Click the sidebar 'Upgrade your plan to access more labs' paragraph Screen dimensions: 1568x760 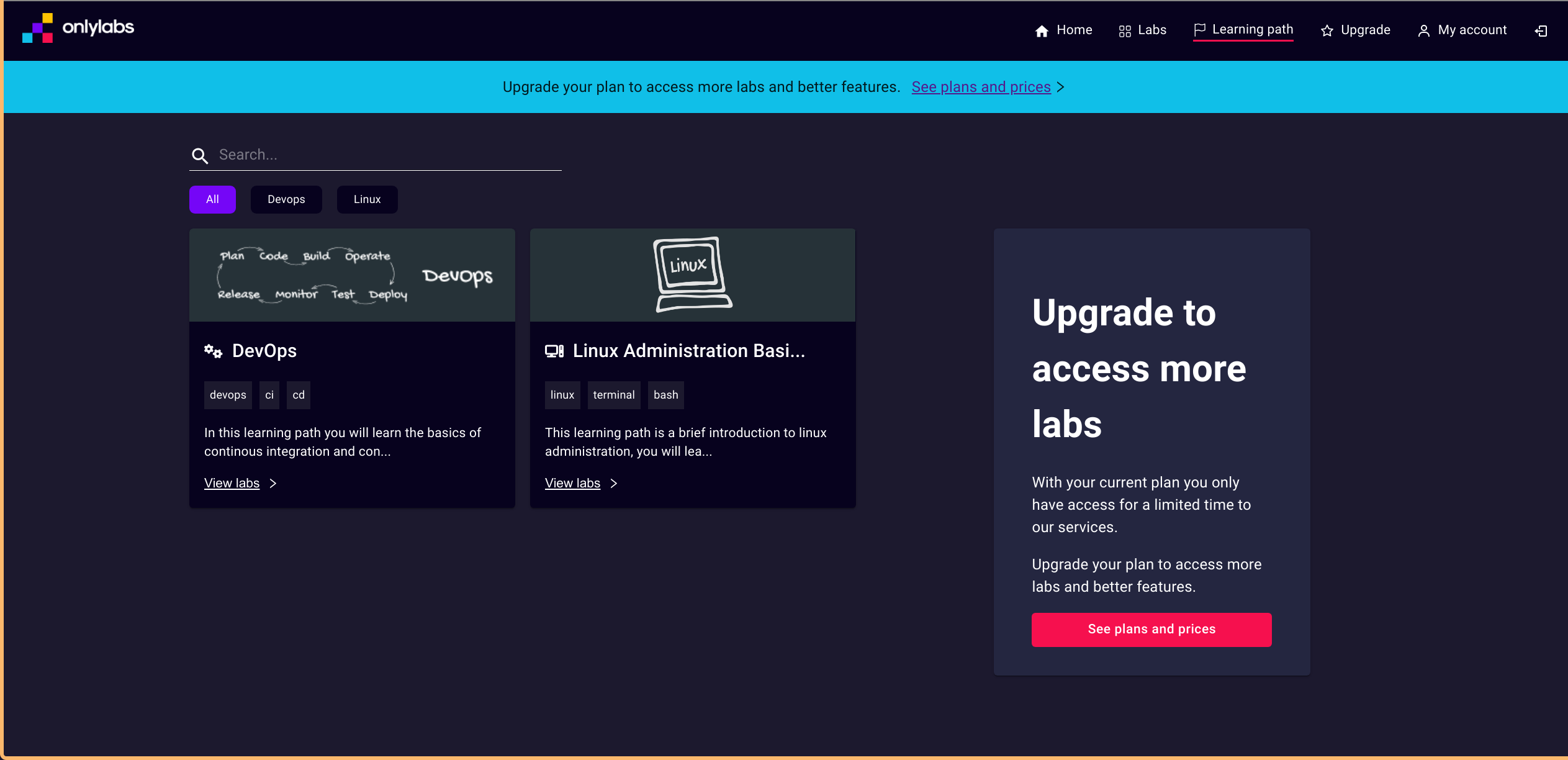(1147, 576)
